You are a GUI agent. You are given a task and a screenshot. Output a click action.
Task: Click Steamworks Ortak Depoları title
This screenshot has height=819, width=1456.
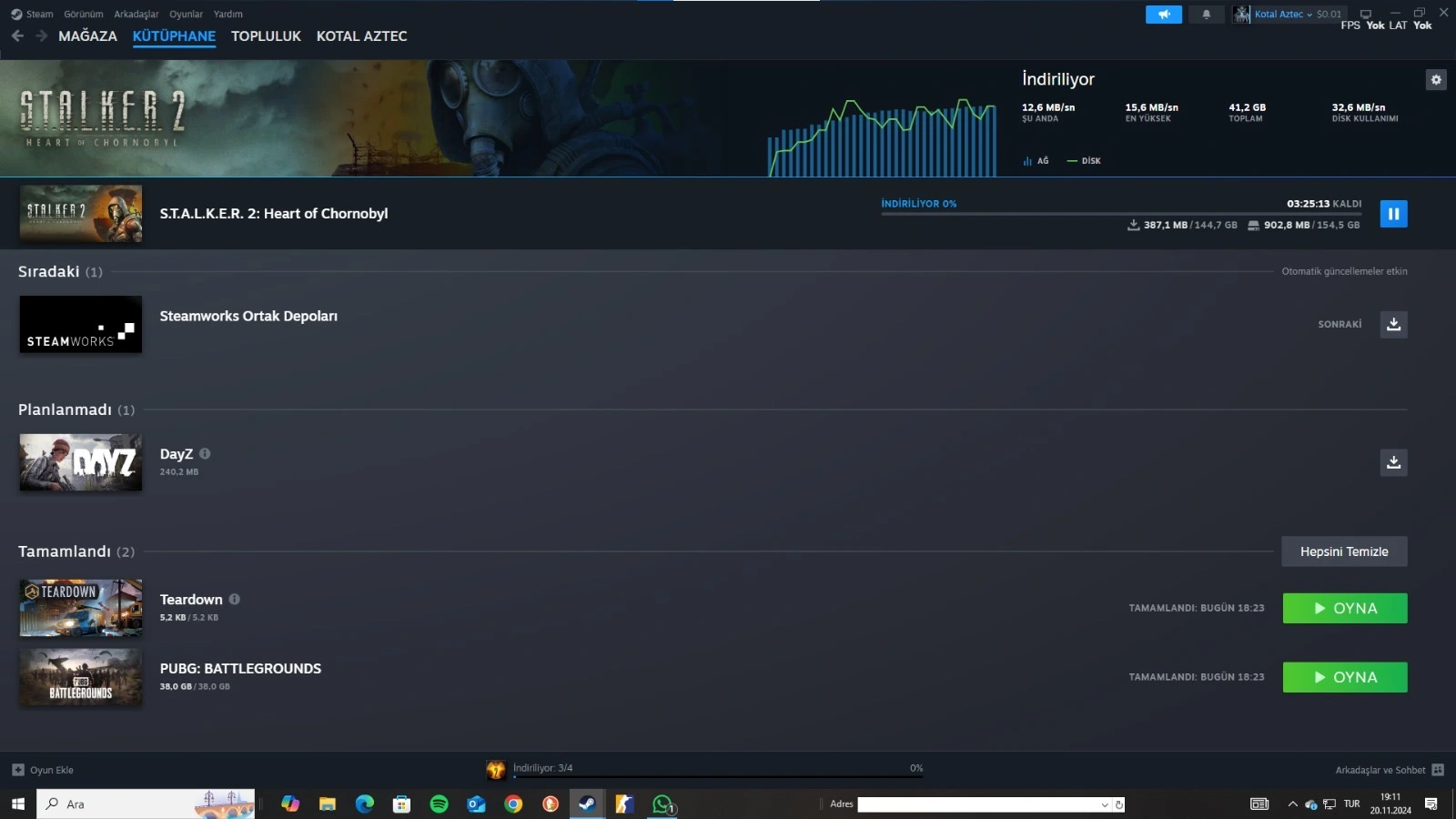(248, 316)
